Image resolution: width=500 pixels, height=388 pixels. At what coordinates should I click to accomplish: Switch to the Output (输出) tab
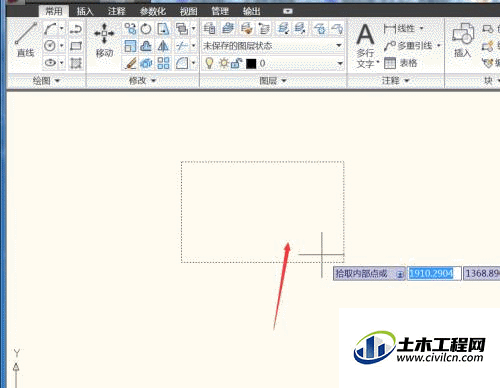click(x=252, y=12)
